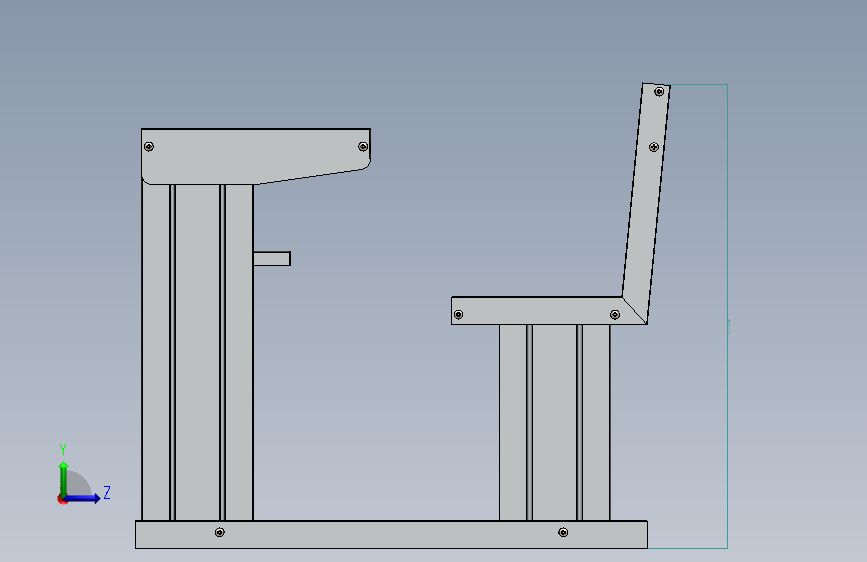867x562 pixels.
Task: Click the blue Z axis arrow of the triad
Action: point(83,498)
